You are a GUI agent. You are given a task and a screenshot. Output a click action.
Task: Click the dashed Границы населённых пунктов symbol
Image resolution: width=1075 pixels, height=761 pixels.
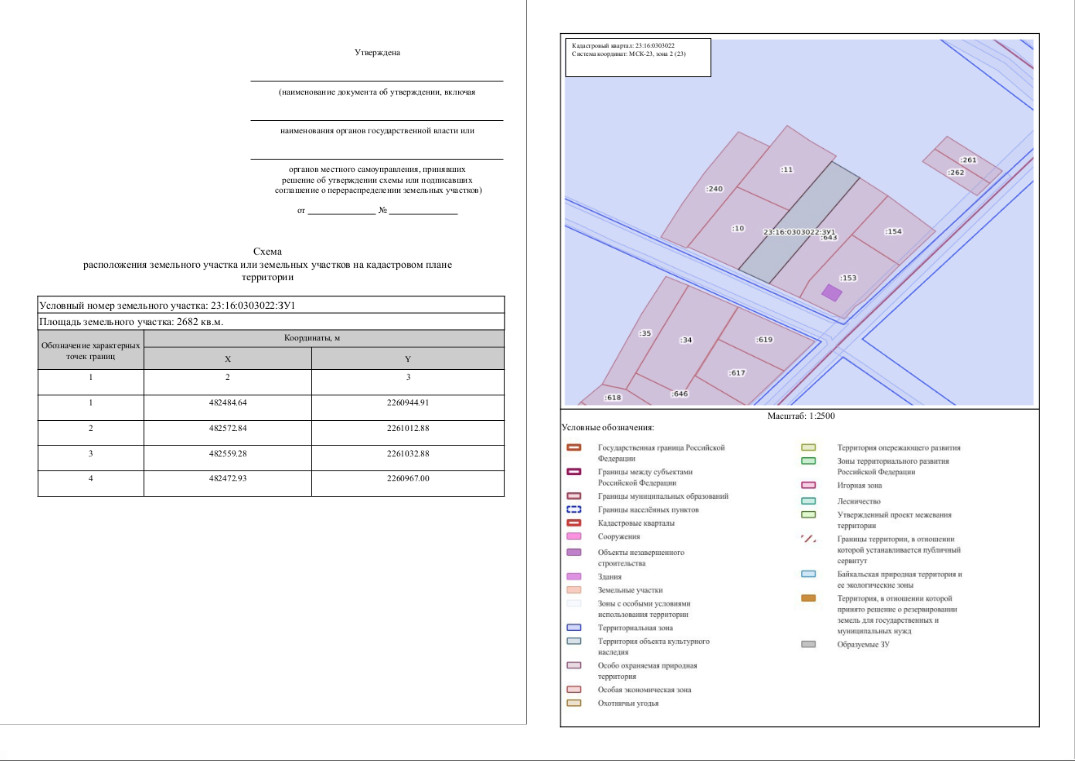(x=574, y=510)
